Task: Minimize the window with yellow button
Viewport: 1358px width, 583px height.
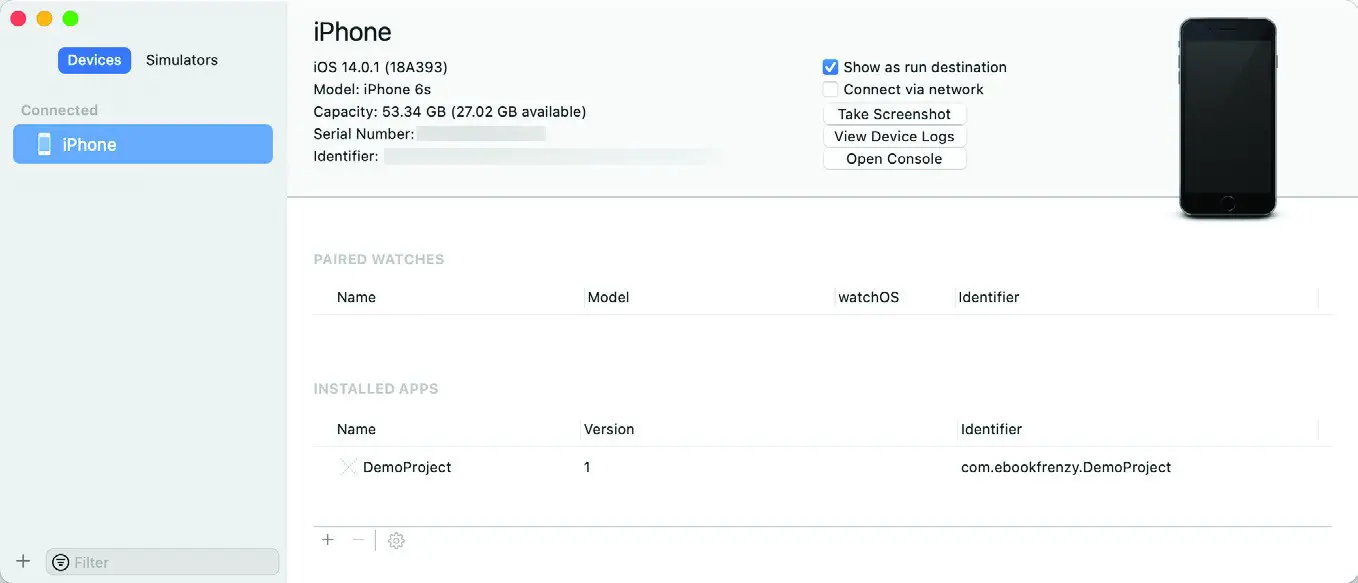Action: coord(44,19)
